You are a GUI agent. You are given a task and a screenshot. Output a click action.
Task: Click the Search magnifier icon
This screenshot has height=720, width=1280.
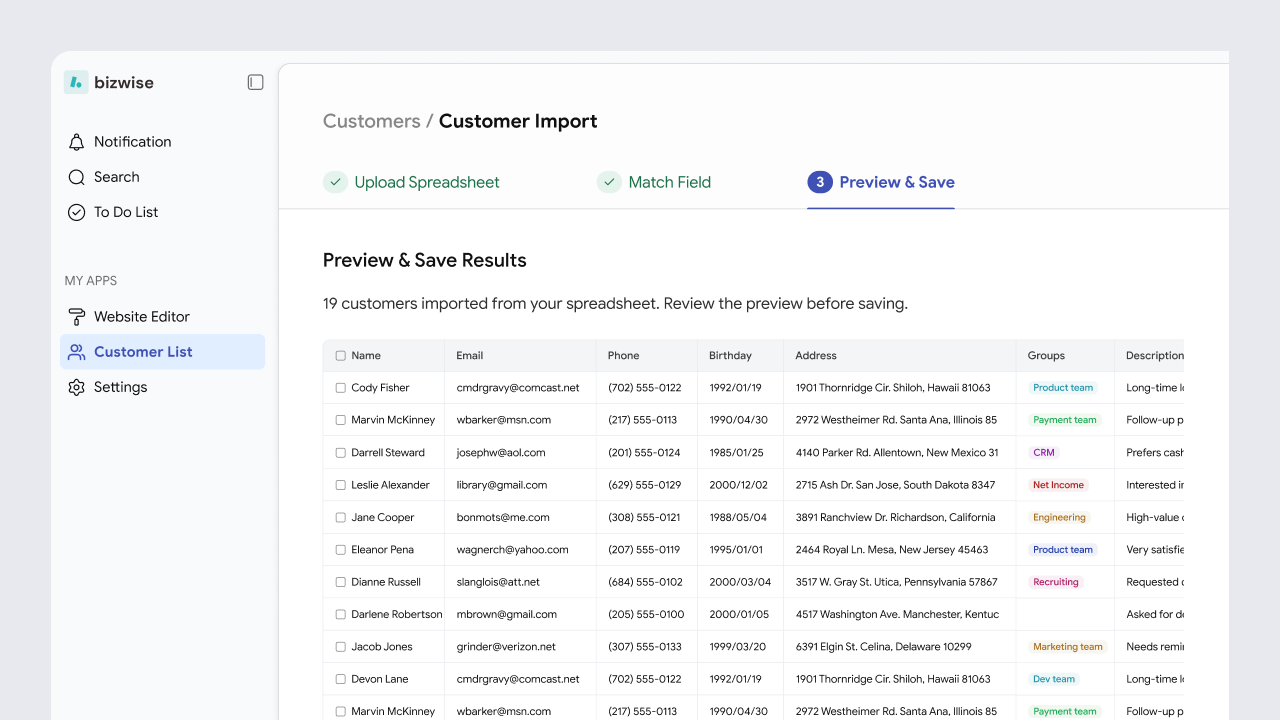point(76,177)
